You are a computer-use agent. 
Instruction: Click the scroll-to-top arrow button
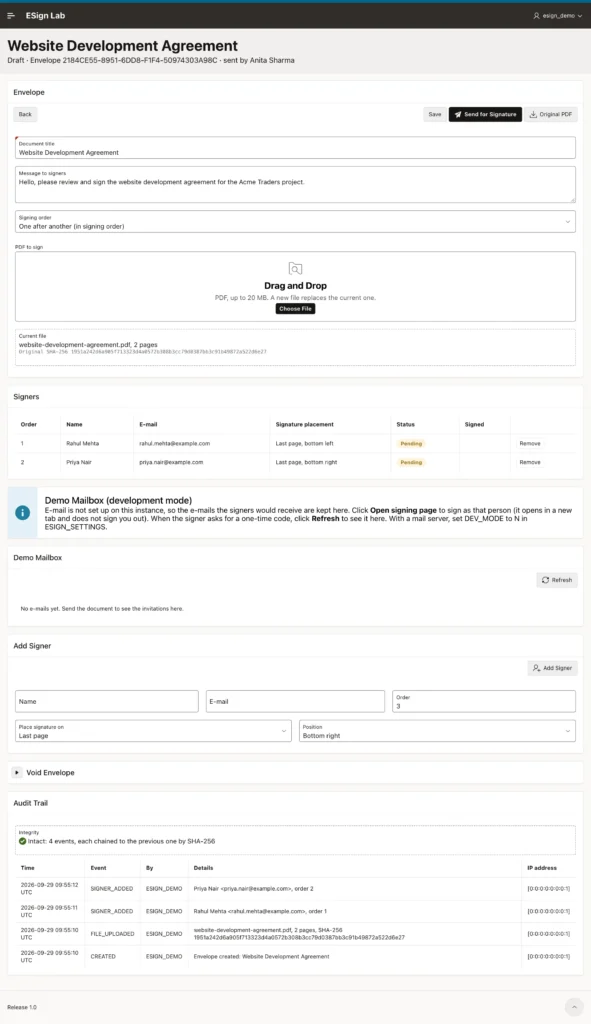click(x=574, y=1007)
